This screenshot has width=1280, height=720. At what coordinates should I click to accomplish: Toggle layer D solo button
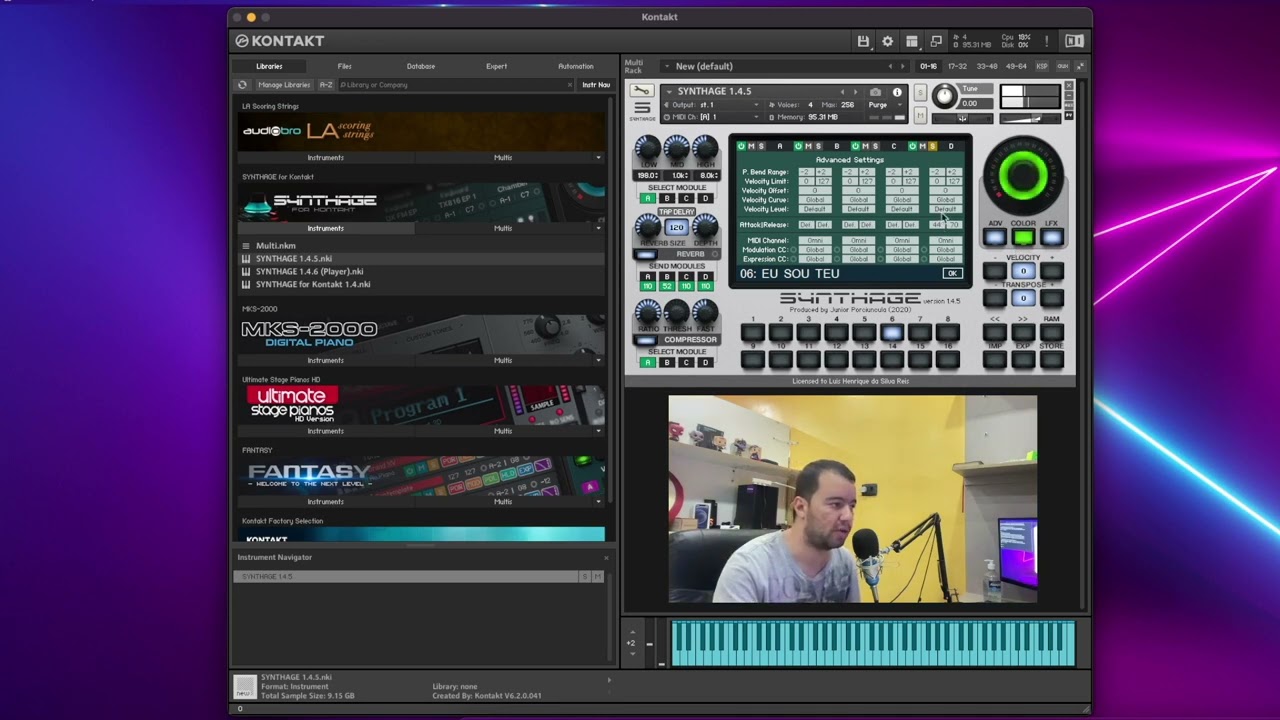point(933,146)
